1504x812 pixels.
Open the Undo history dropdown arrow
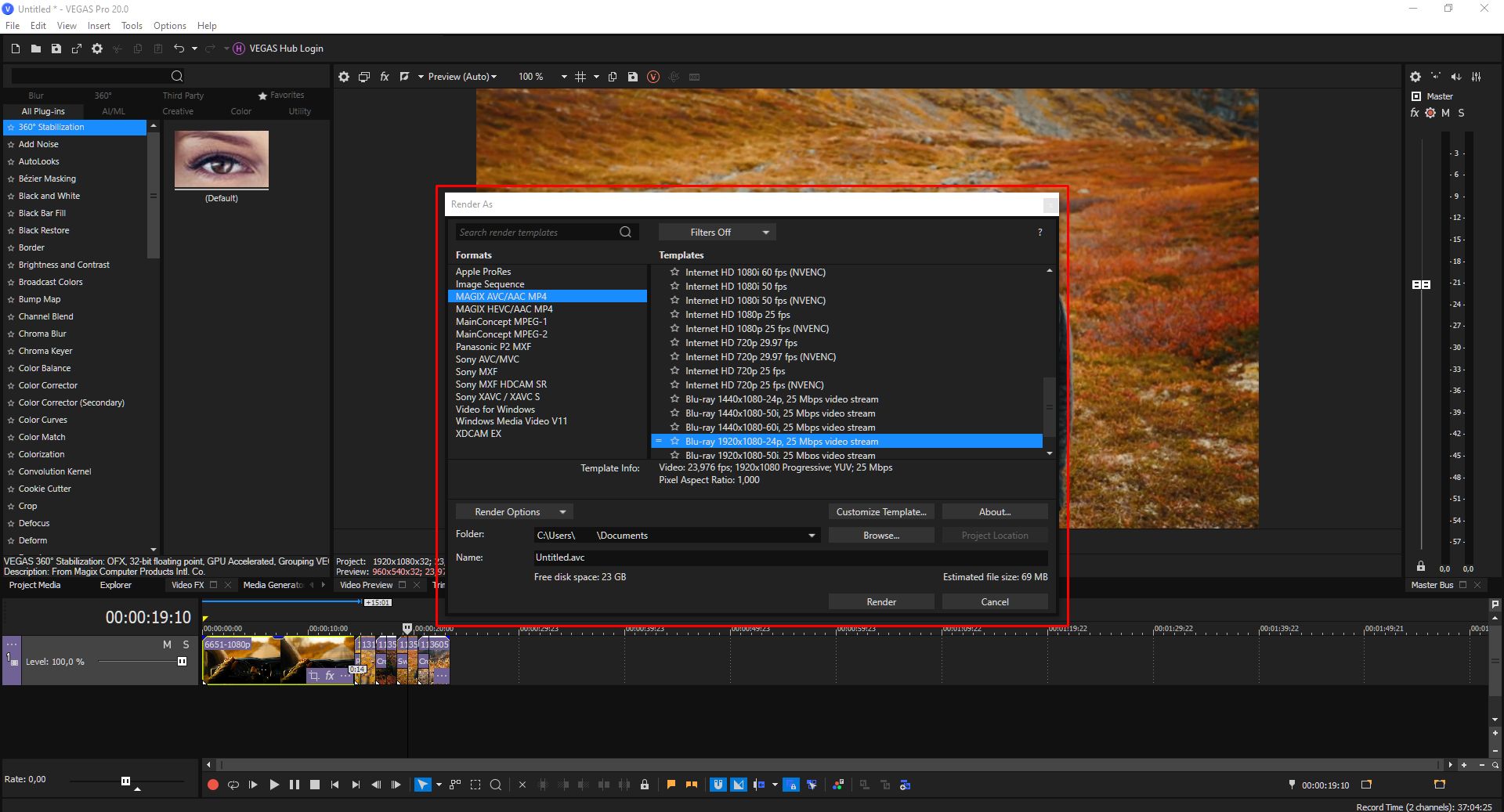click(194, 49)
